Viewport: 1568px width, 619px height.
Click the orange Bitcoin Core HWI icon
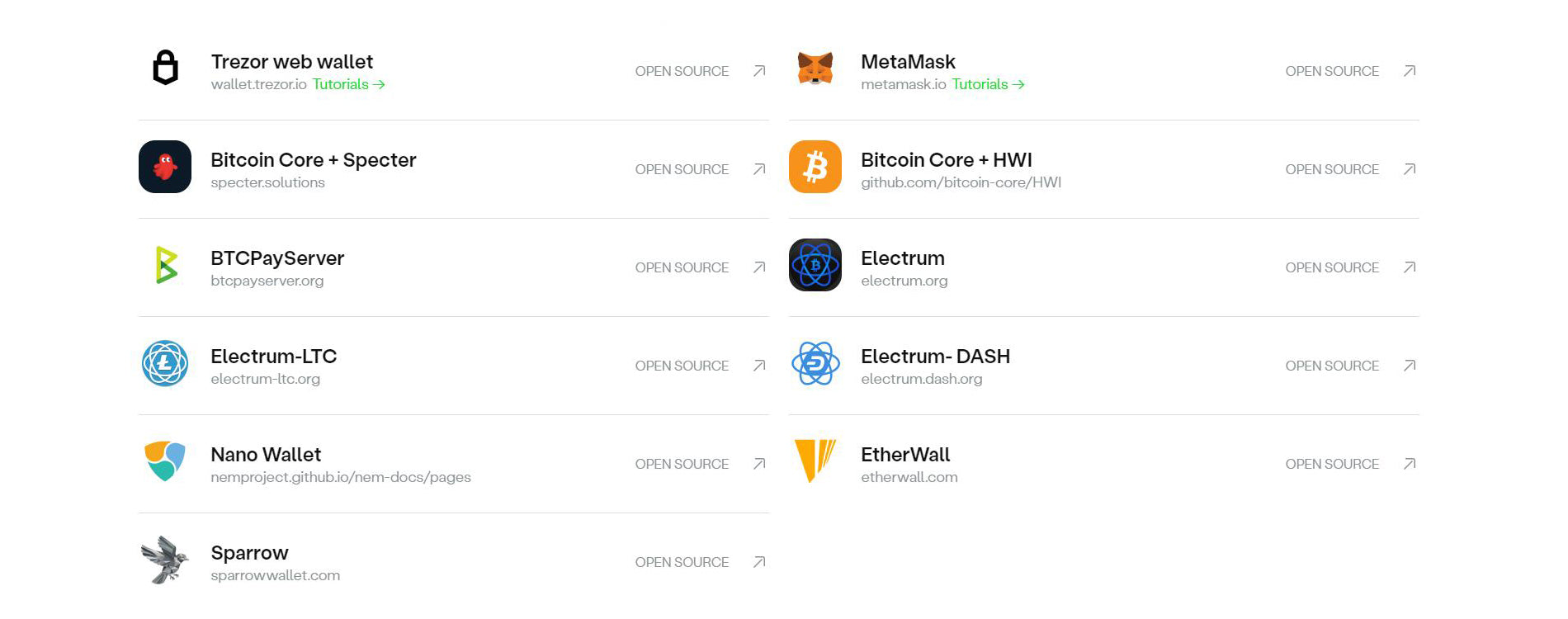click(x=815, y=167)
